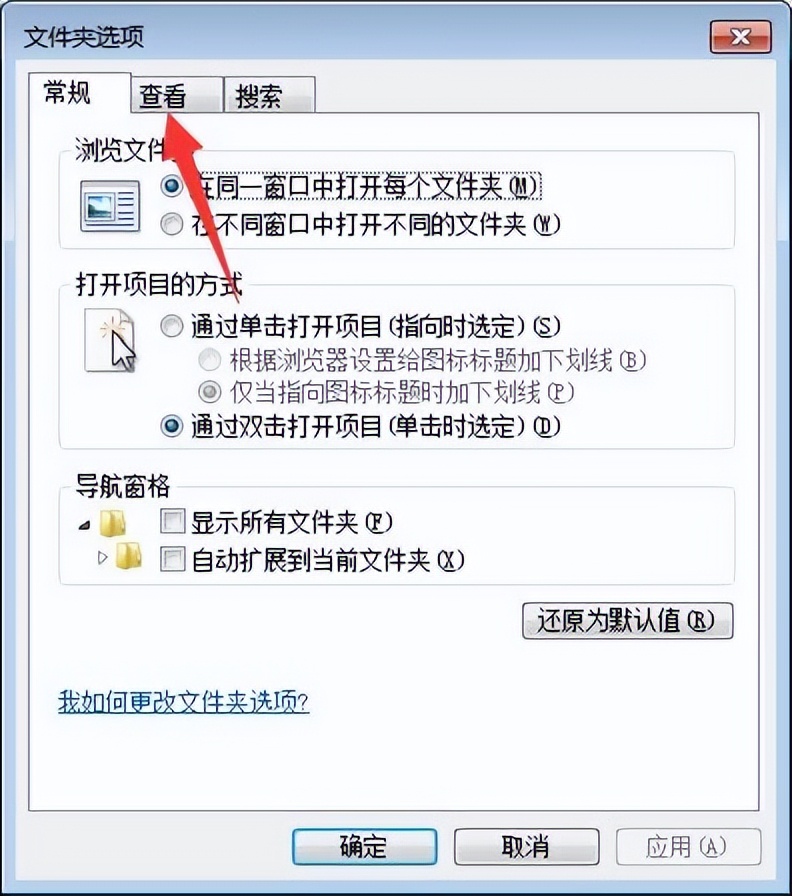This screenshot has width=792, height=896.
Task: Collapse the black triangle beside top folder
Action: [x=85, y=525]
